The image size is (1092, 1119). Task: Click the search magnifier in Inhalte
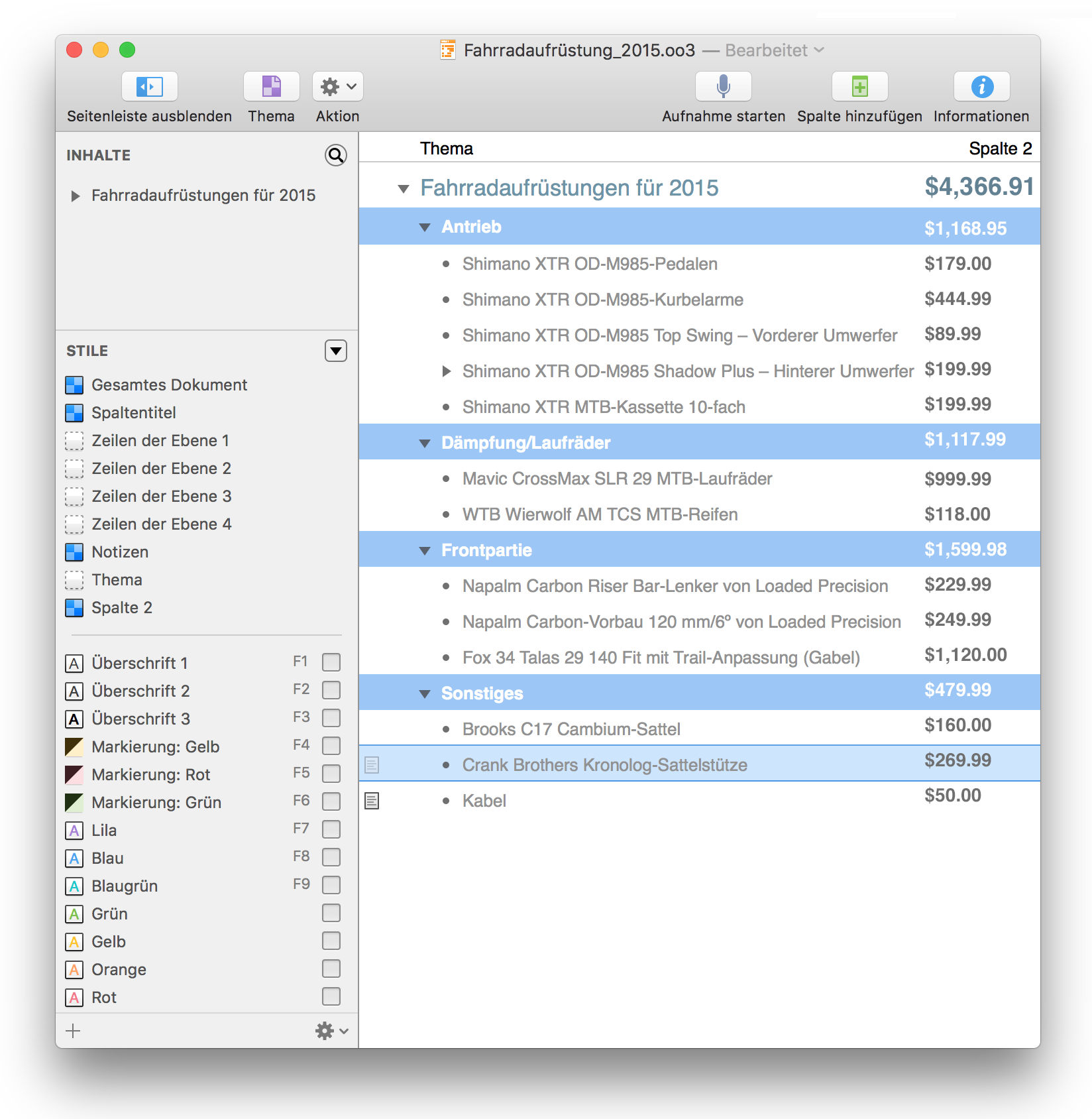336,155
